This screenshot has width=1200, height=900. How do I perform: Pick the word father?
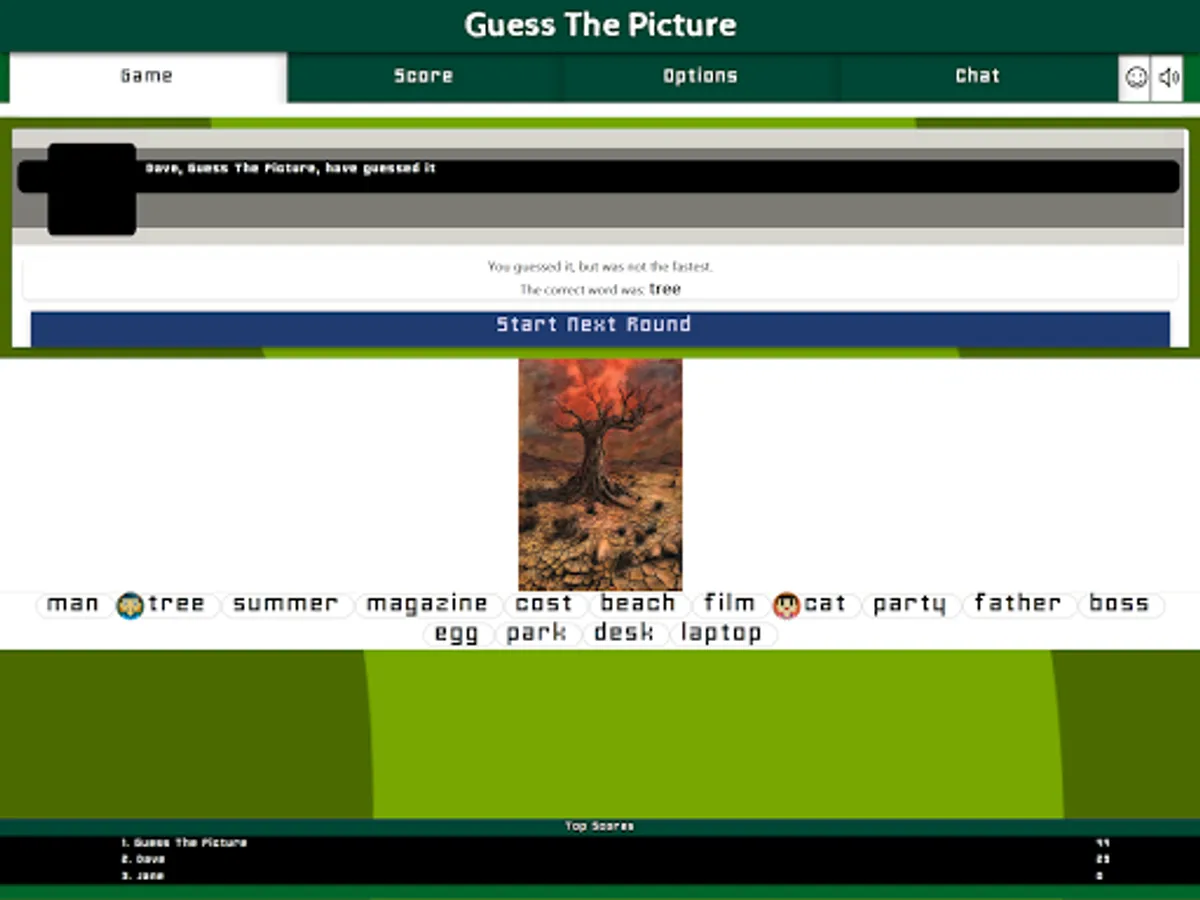1018,605
